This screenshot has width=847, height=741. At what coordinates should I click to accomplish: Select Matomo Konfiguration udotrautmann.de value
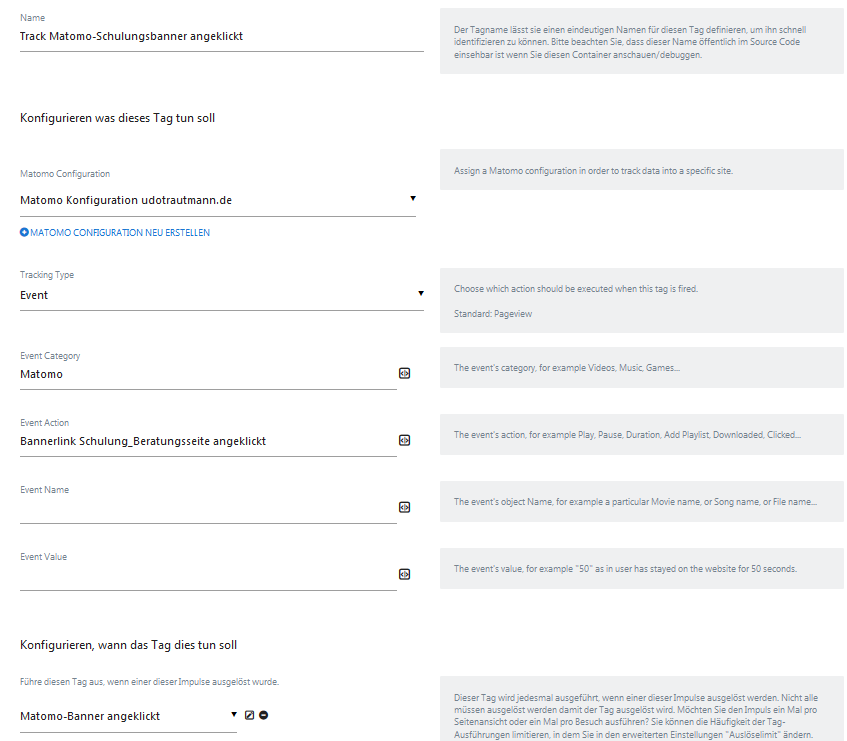[126, 200]
